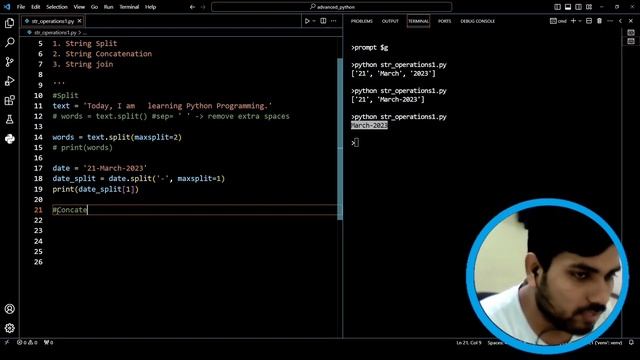Open the Go menu
Image resolution: width=640 pixels, height=360 pixels.
94,7
